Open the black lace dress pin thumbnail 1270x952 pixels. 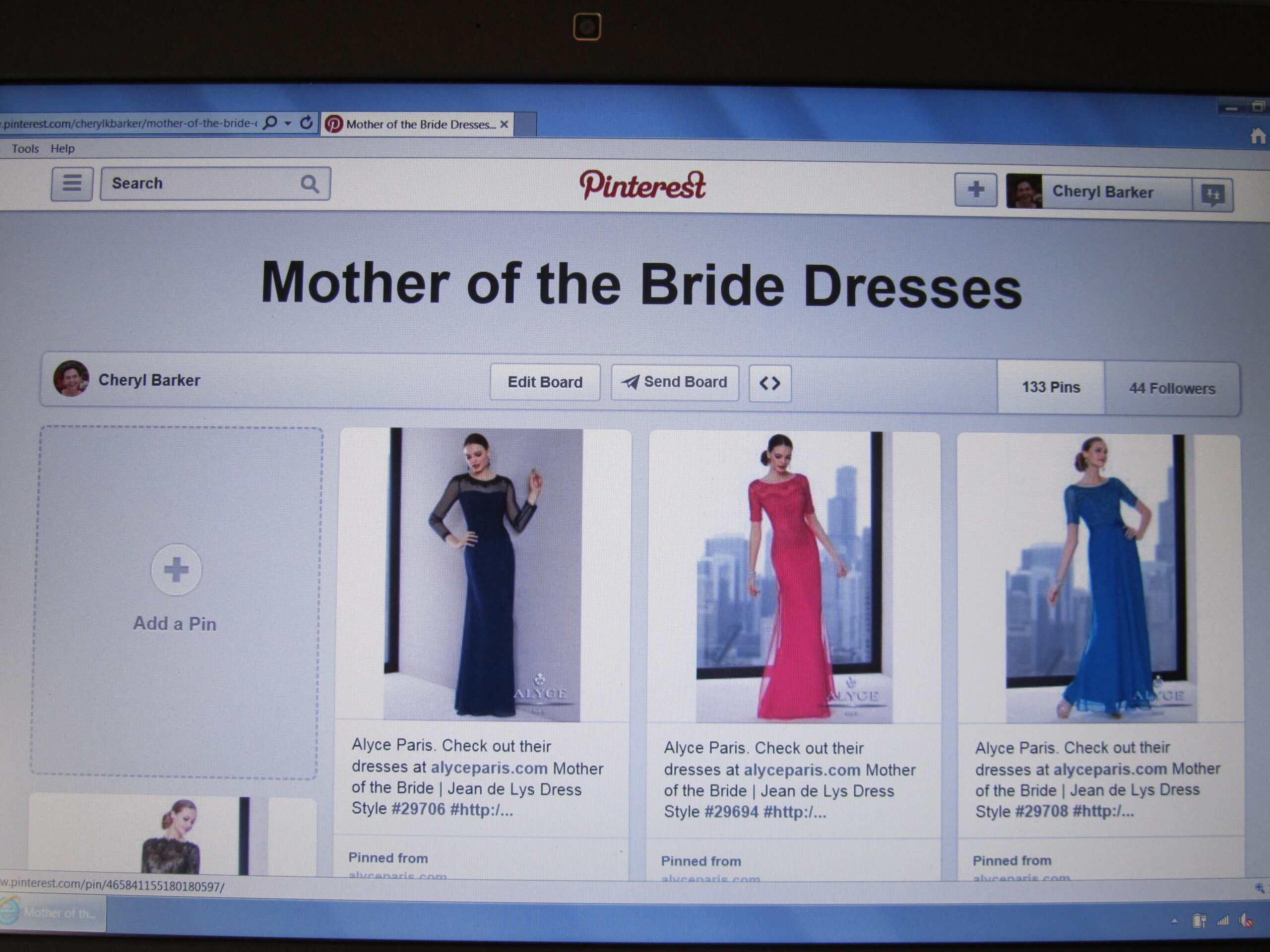click(x=172, y=836)
